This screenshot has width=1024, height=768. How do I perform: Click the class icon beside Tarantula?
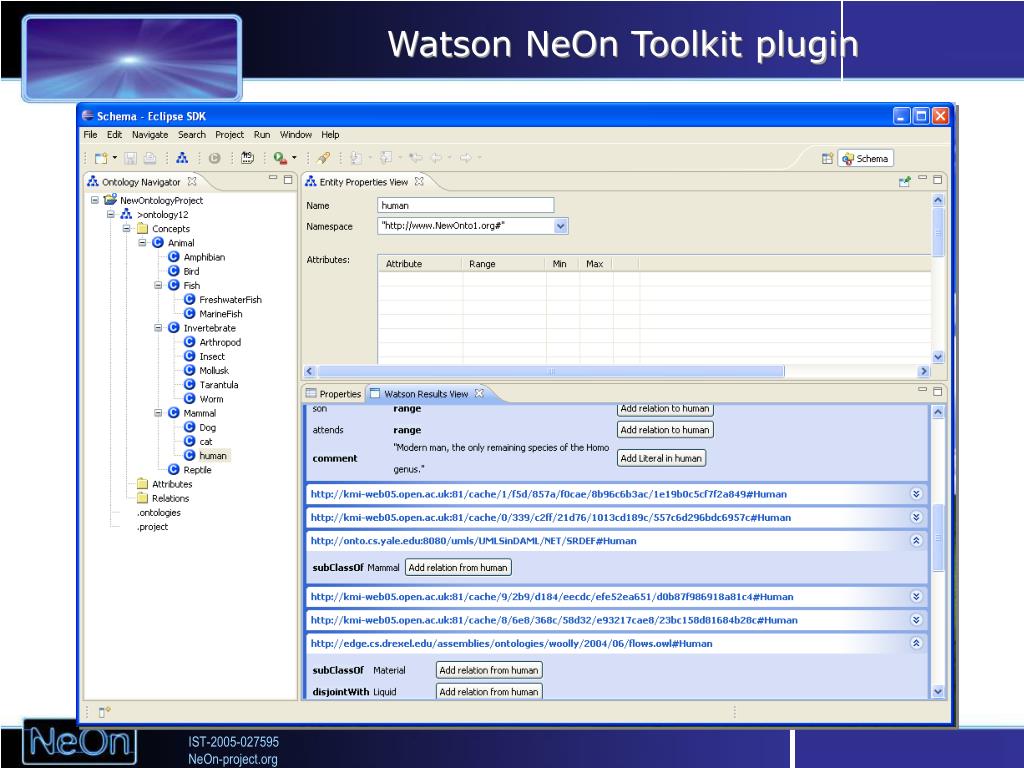click(x=189, y=385)
